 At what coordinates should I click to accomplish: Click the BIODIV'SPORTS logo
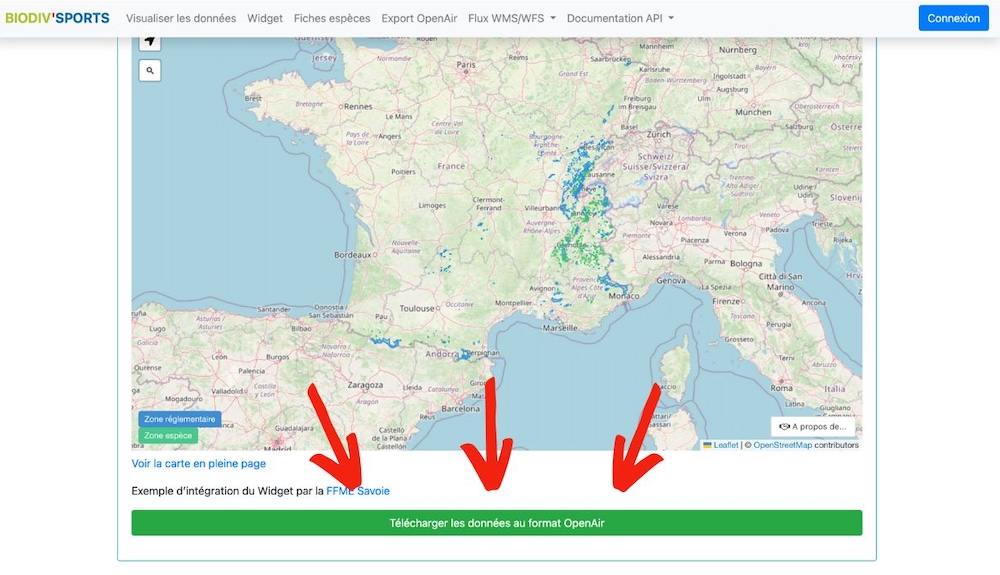coord(57,18)
